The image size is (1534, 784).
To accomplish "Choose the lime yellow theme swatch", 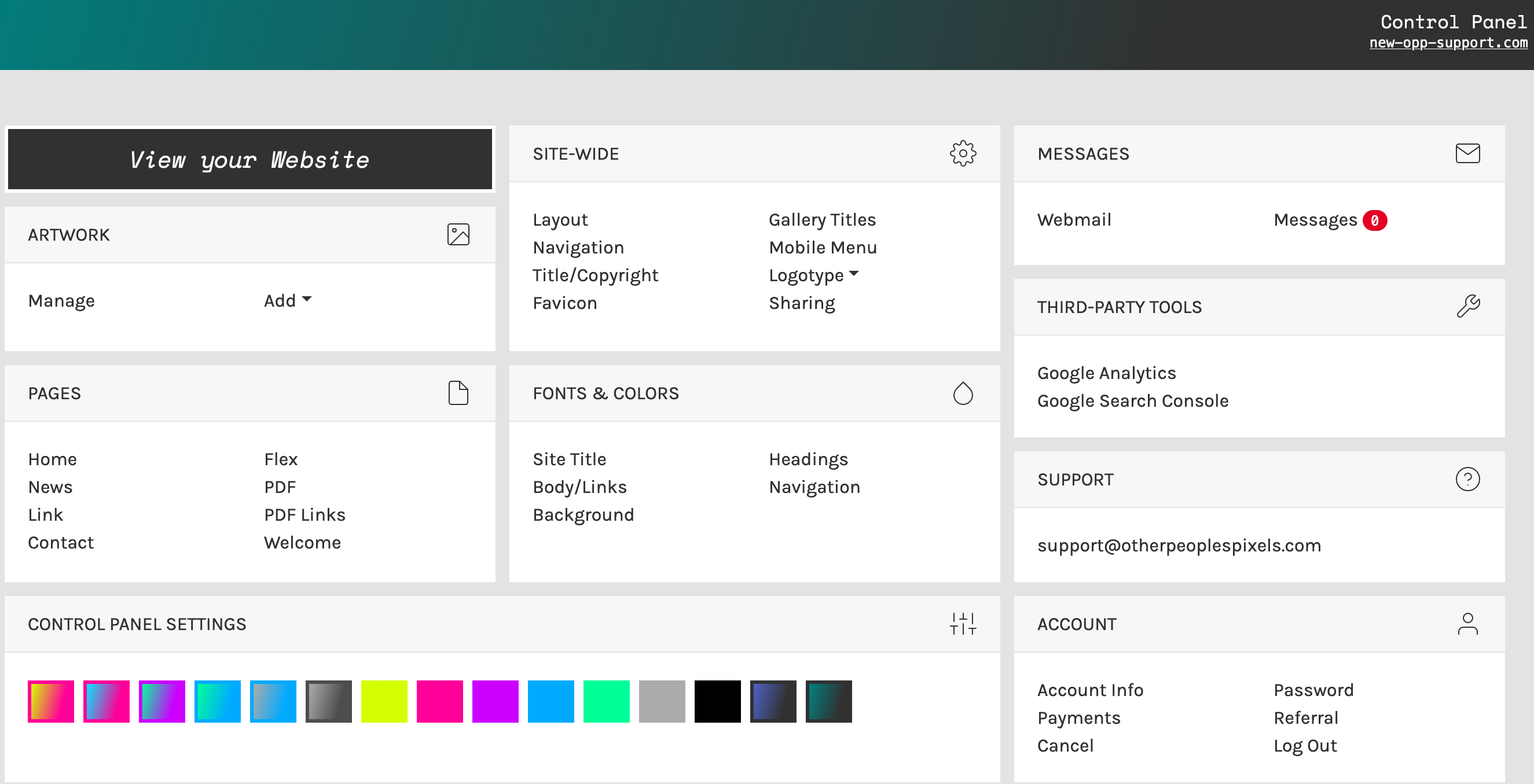I will (x=383, y=701).
